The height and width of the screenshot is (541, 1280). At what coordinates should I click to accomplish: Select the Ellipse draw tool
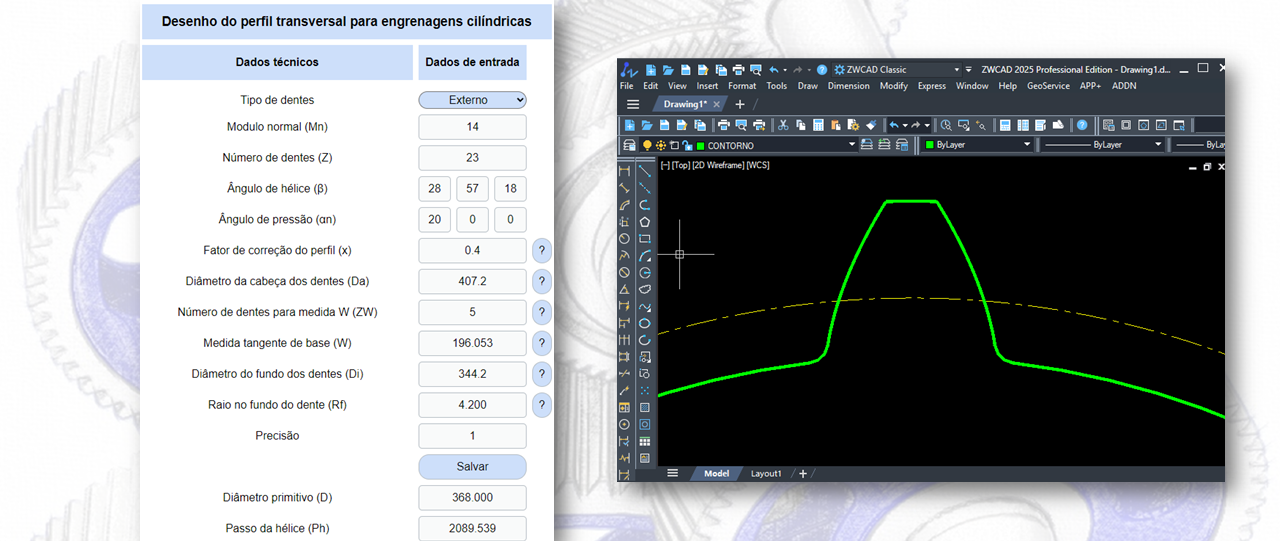click(x=645, y=324)
